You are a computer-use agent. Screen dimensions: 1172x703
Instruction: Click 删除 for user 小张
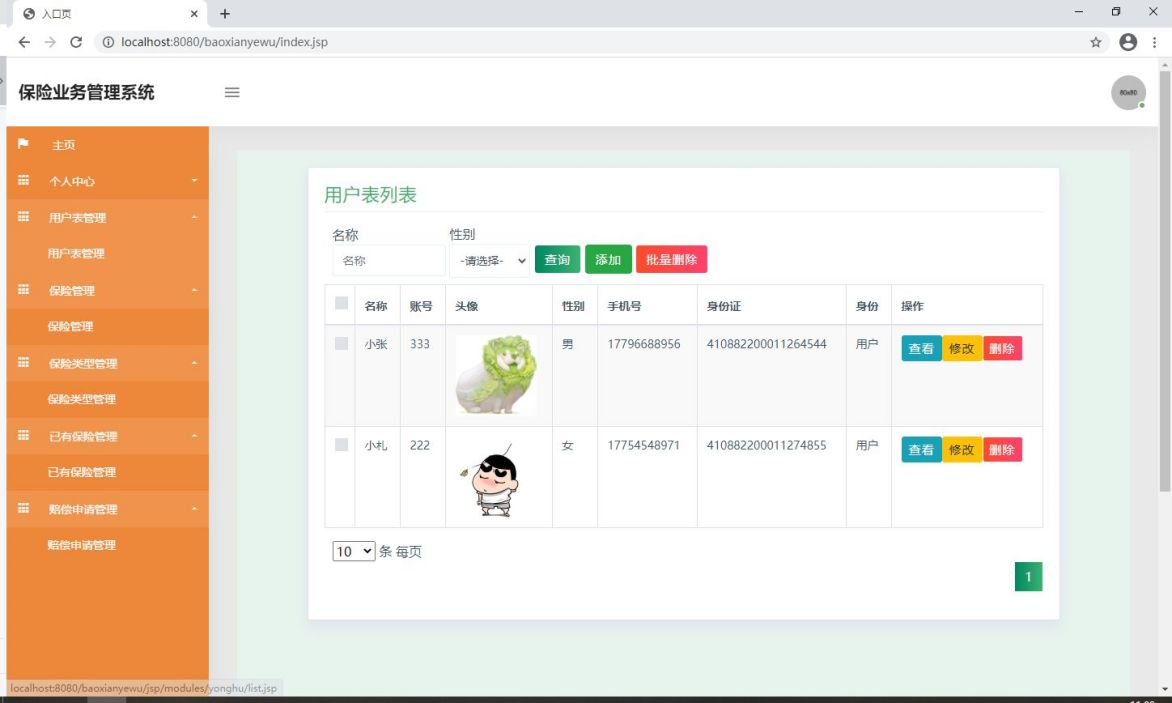(1002, 348)
